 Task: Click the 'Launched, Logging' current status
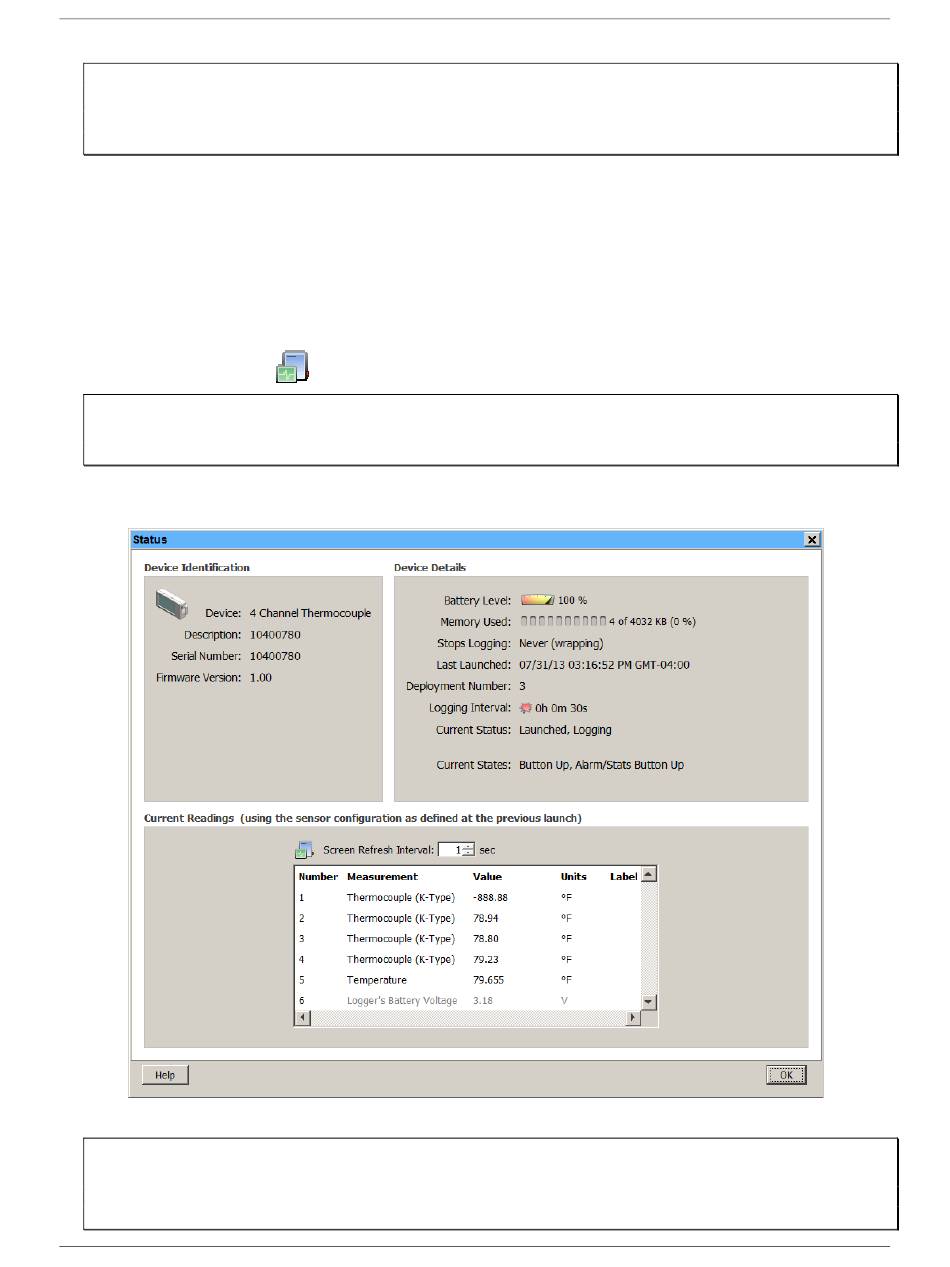pos(565,730)
